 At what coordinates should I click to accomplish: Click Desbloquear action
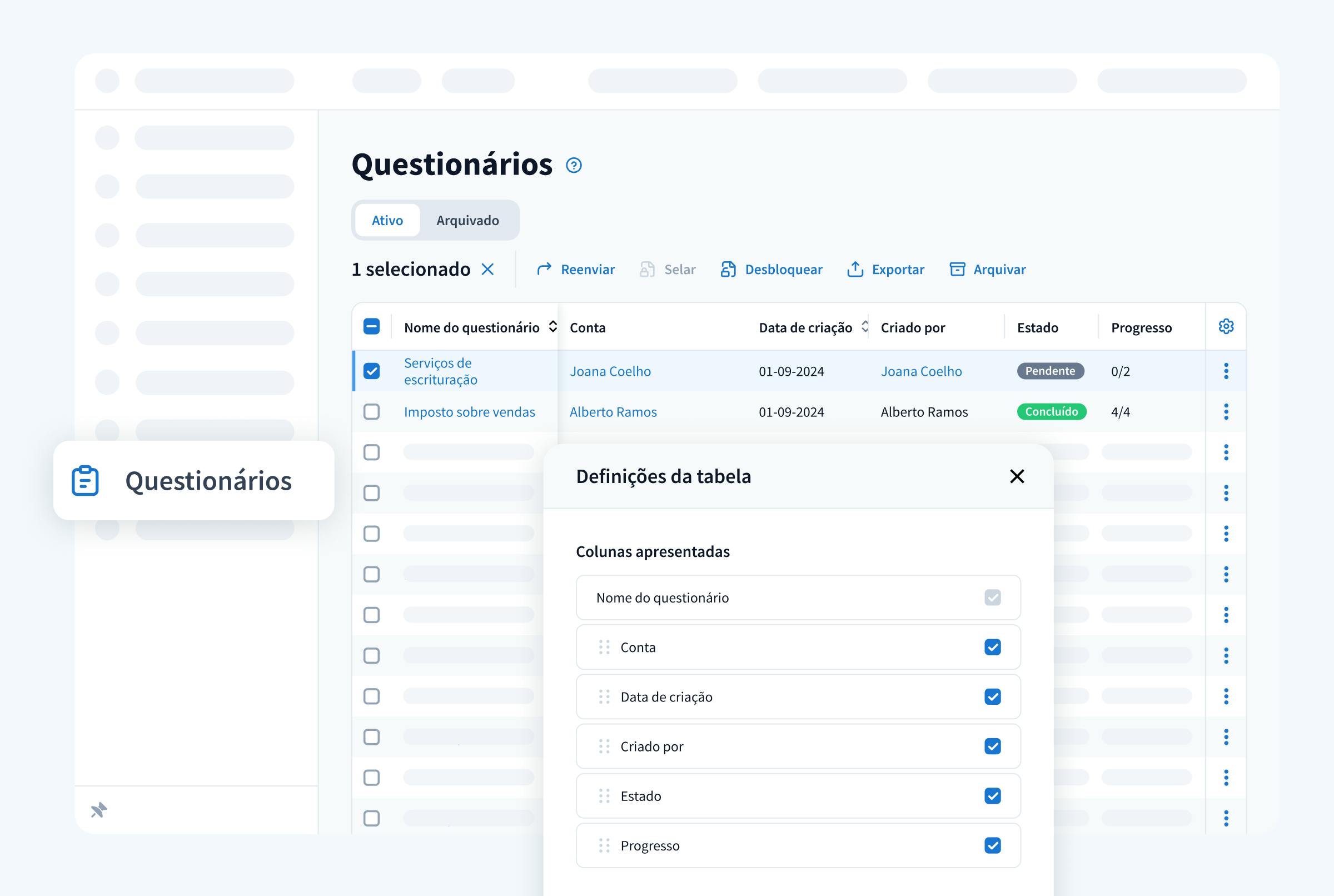[x=771, y=269]
